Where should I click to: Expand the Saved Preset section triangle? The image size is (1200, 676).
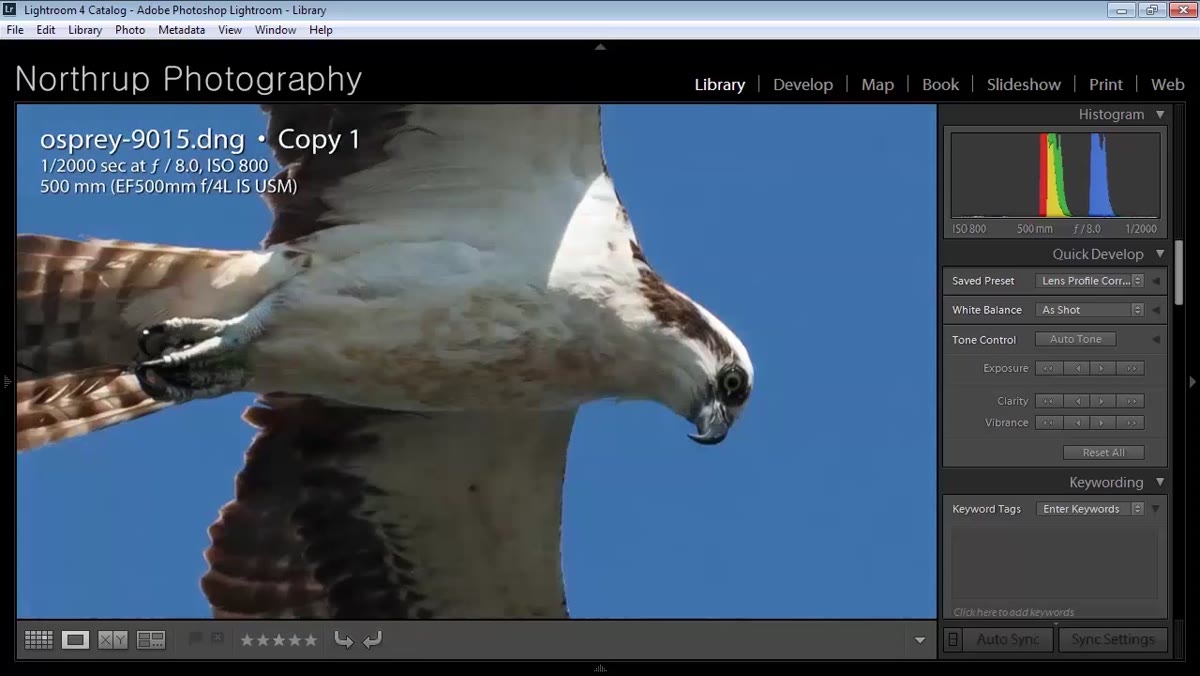click(x=1156, y=281)
